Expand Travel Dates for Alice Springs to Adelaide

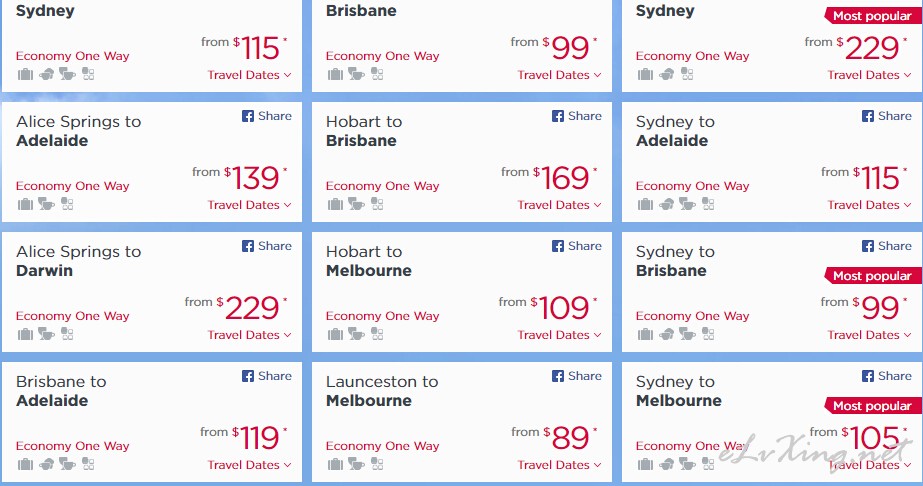click(249, 205)
